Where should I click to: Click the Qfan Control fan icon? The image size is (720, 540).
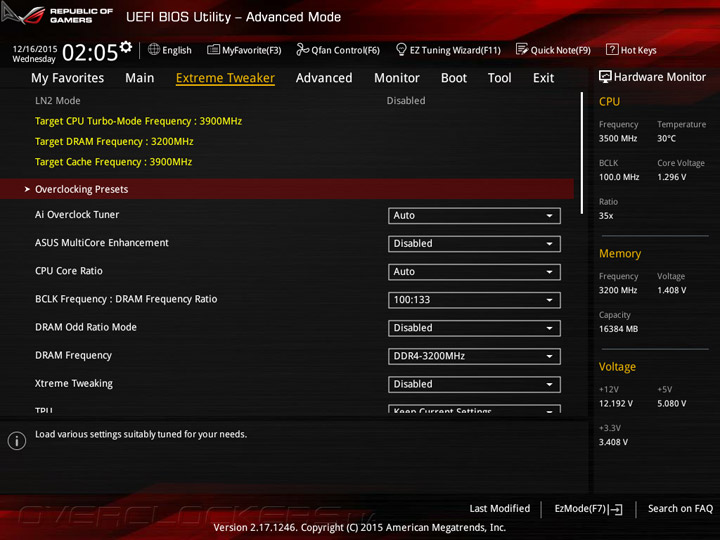[302, 49]
